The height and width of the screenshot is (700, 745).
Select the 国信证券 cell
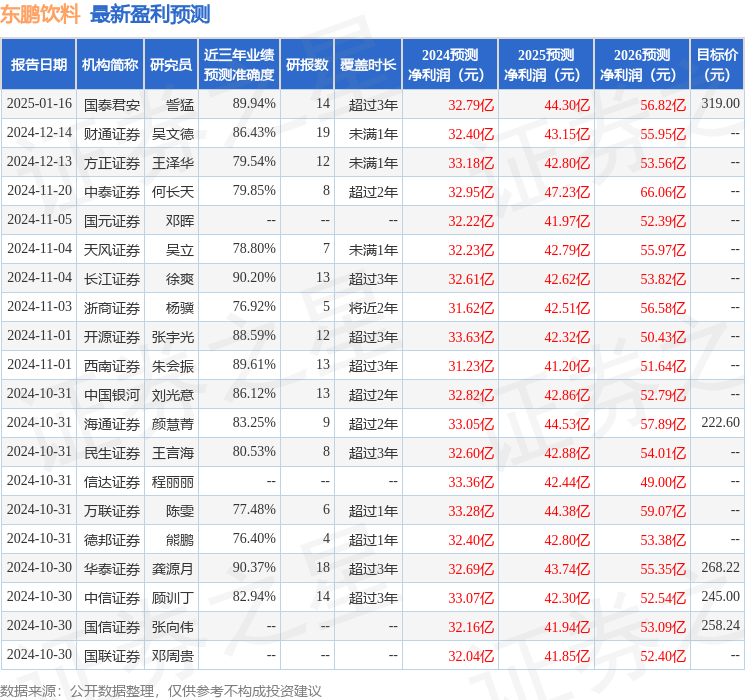[x=112, y=627]
